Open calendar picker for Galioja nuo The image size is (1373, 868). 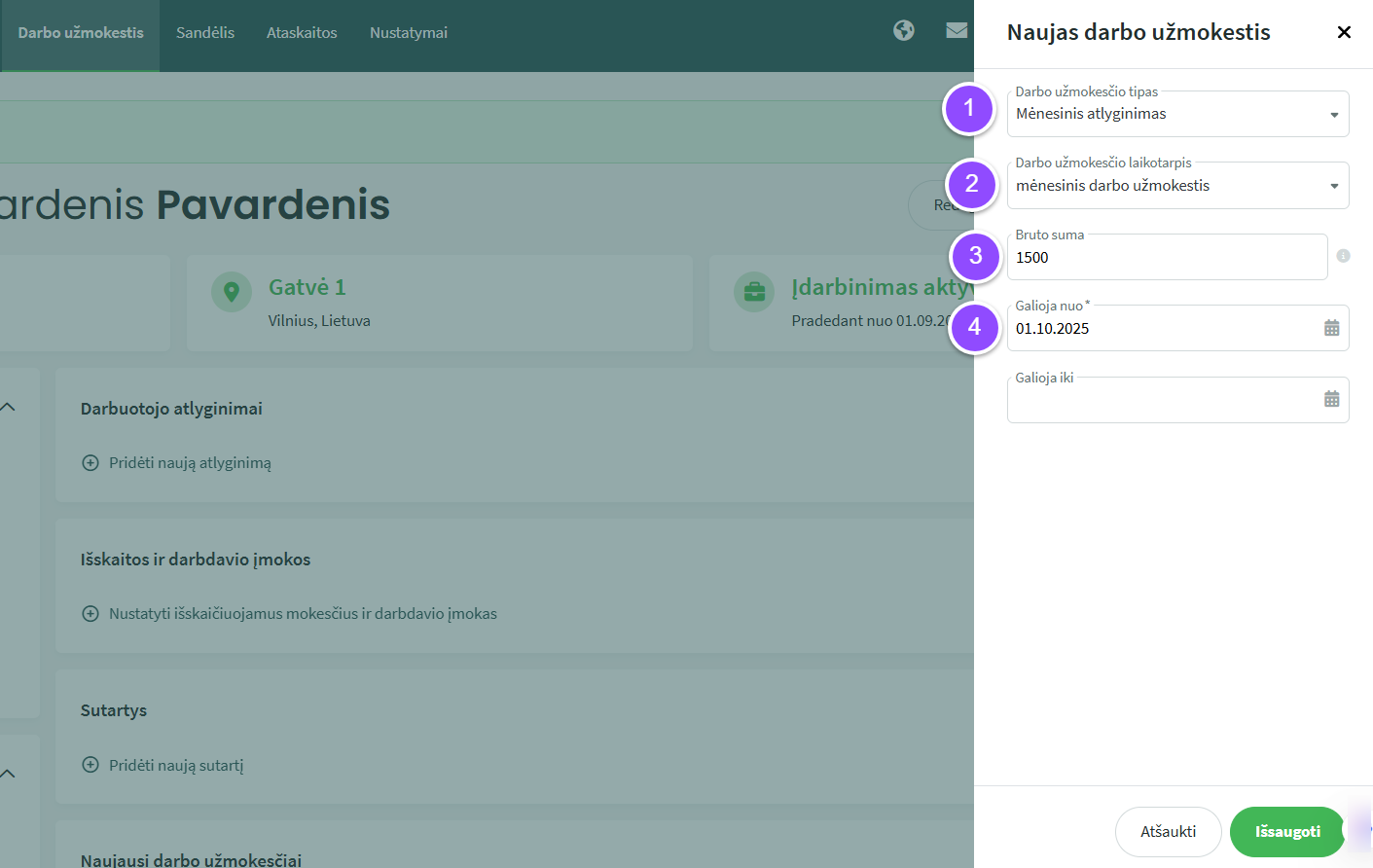point(1331,328)
